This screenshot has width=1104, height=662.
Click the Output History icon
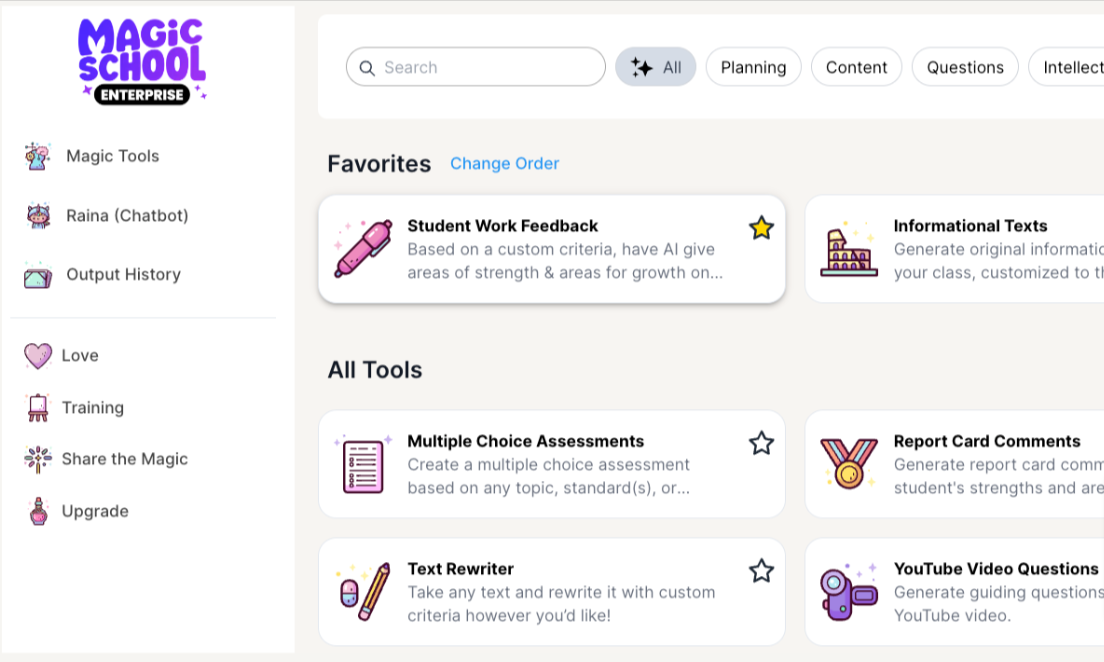[38, 275]
